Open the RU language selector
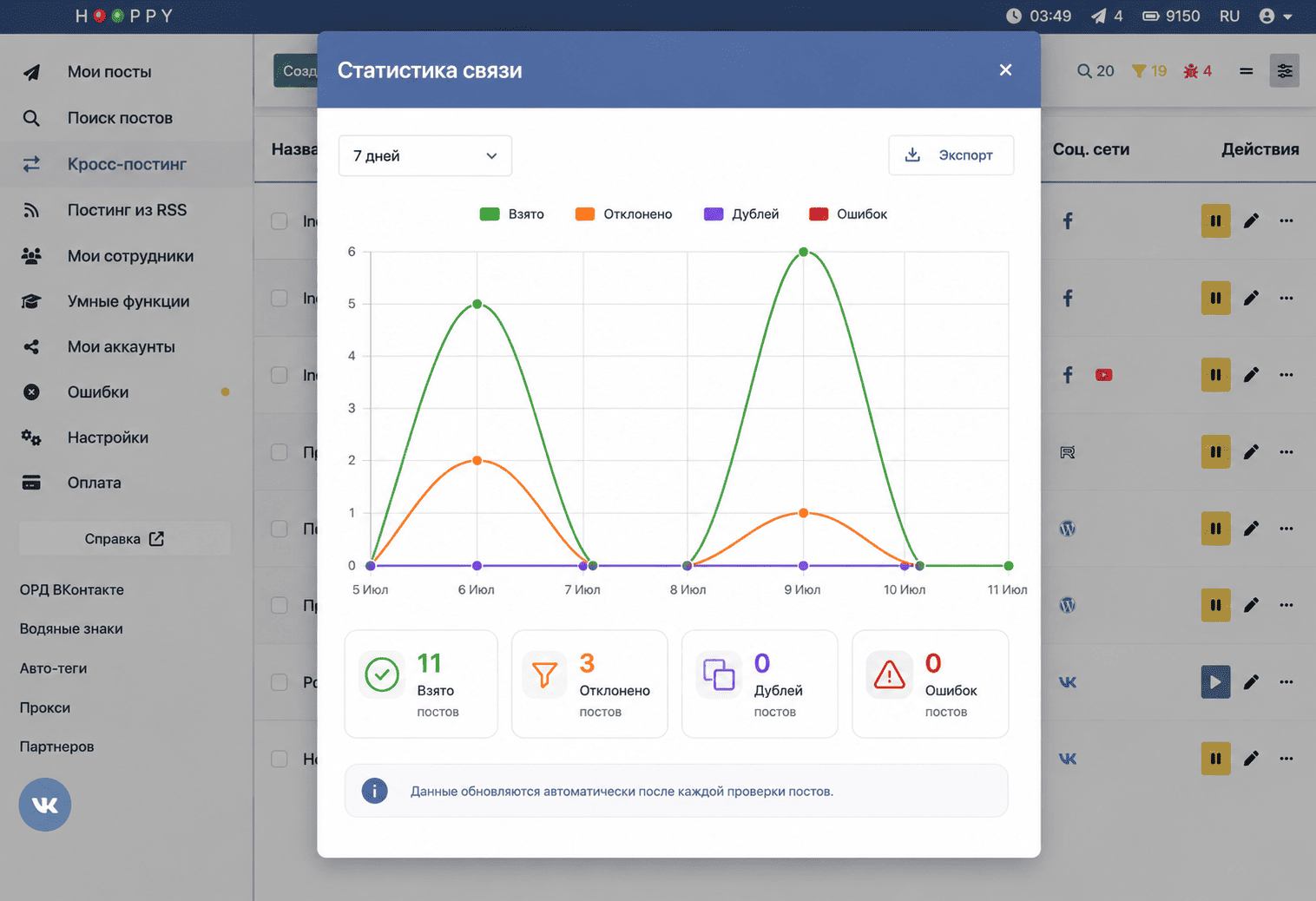The height and width of the screenshot is (901, 1316). tap(1229, 16)
